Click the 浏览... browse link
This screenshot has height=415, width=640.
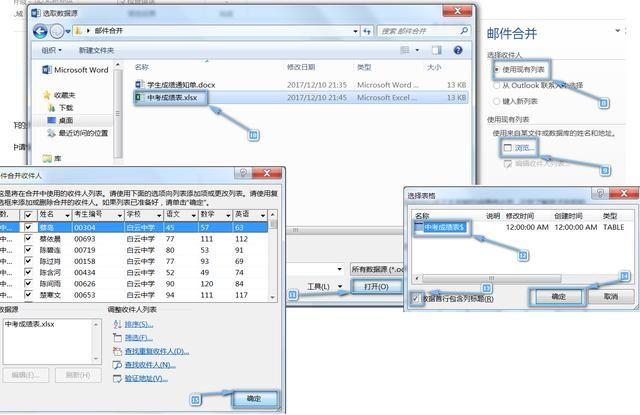click(x=524, y=147)
